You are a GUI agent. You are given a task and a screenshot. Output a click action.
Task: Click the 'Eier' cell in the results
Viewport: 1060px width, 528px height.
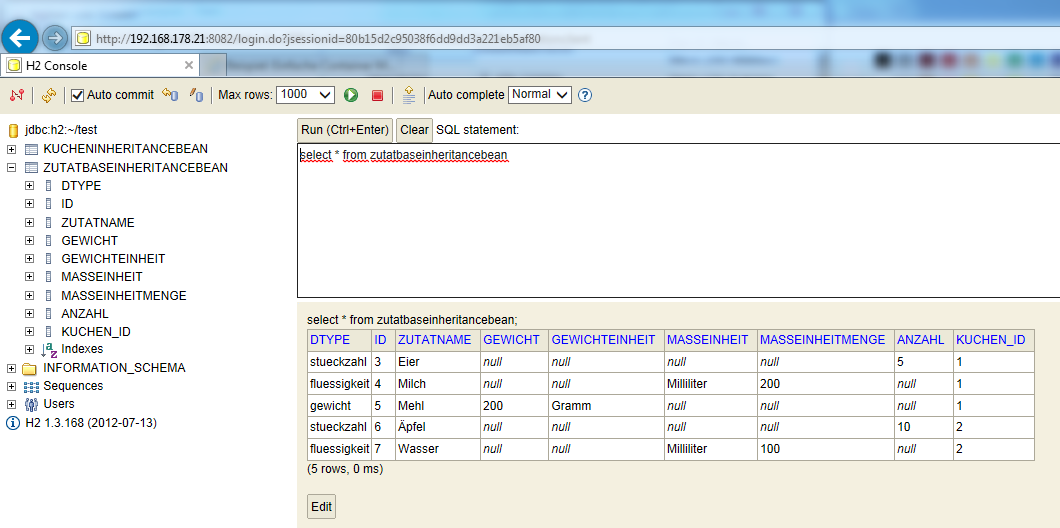(438, 362)
